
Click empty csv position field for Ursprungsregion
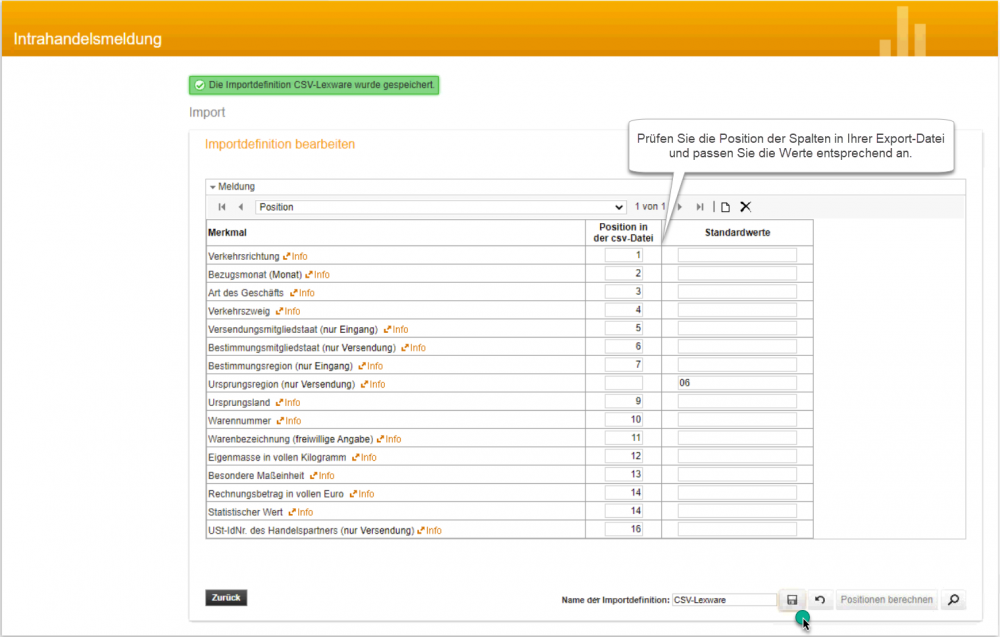[624, 383]
